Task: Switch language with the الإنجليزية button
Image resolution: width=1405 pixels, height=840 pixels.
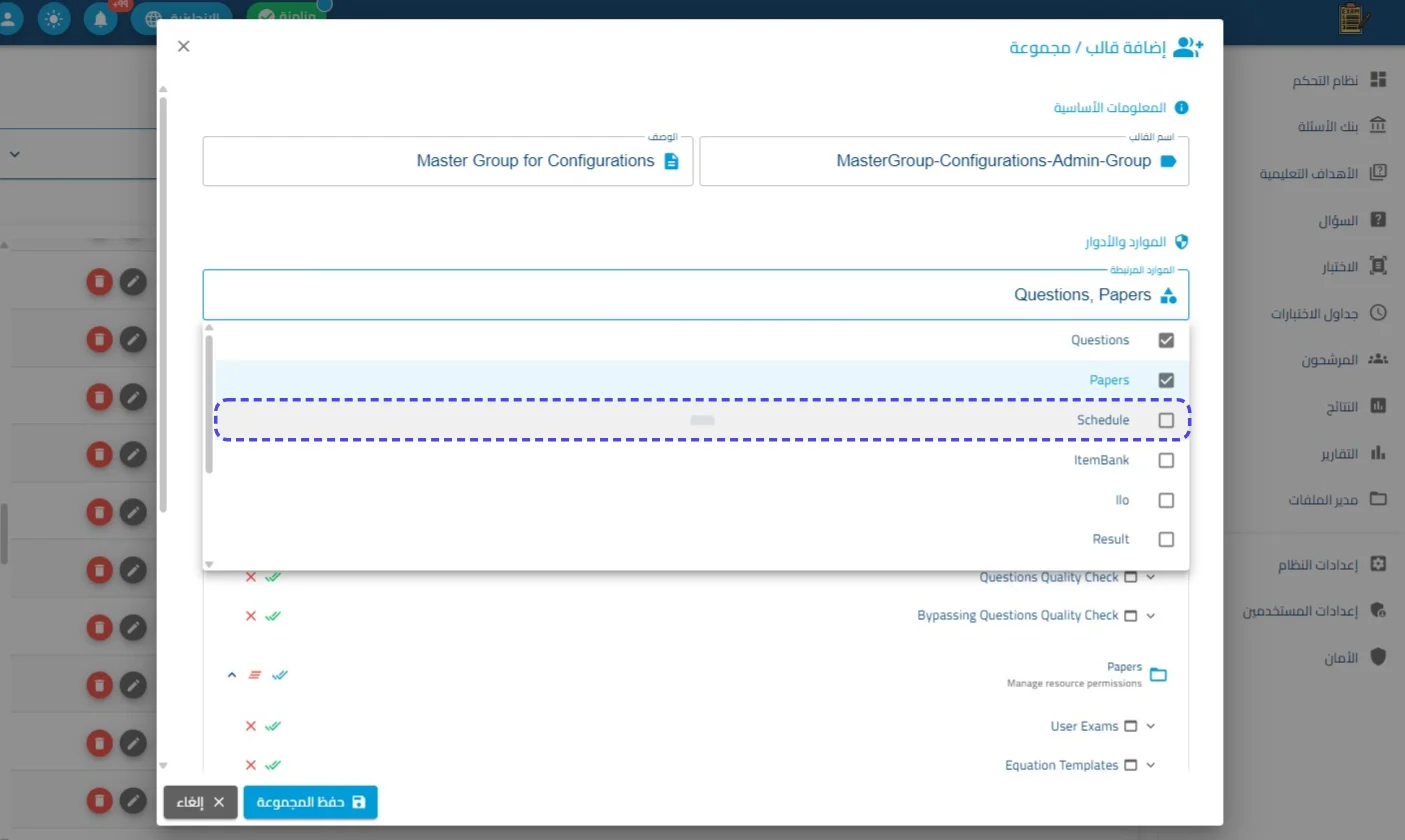Action: [x=181, y=19]
